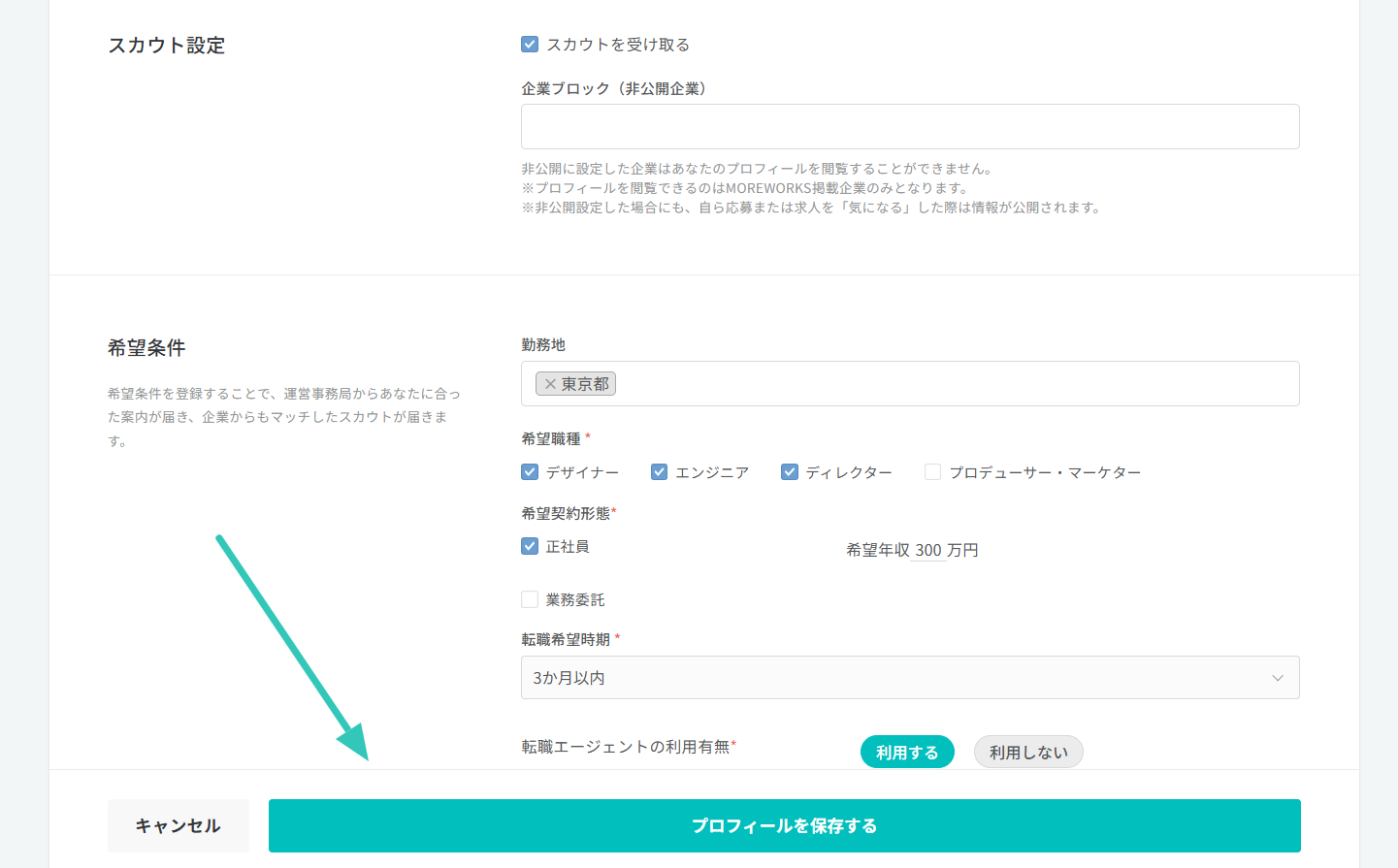The height and width of the screenshot is (868, 1398).
Task: Select 利用しない for agent usage
Action: pyautogui.click(x=1028, y=752)
